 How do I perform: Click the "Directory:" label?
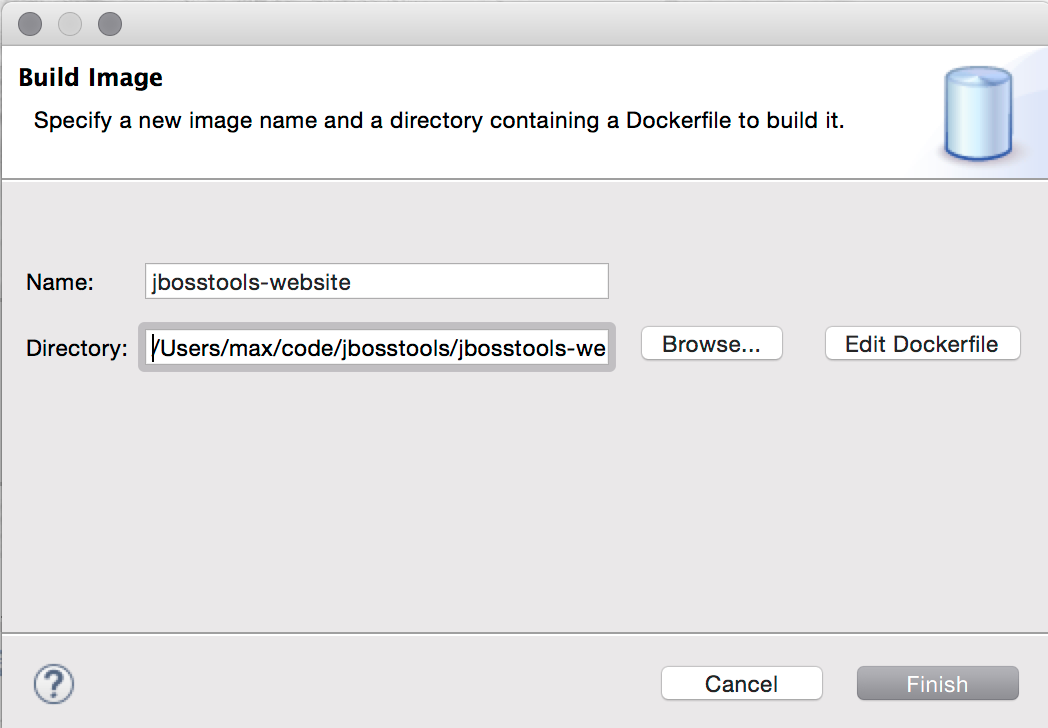tap(77, 348)
